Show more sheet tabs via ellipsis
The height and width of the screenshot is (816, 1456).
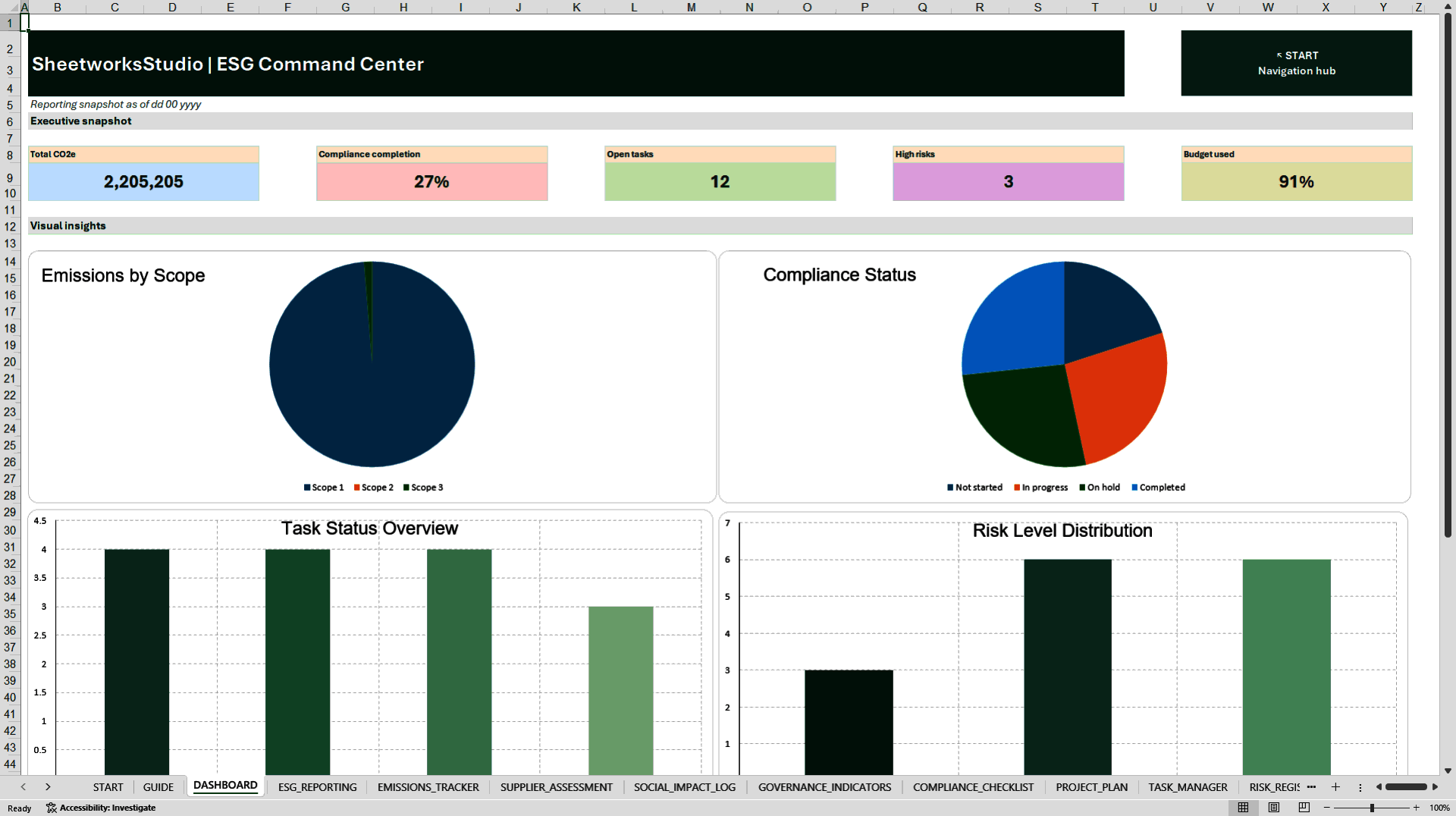click(x=1311, y=787)
